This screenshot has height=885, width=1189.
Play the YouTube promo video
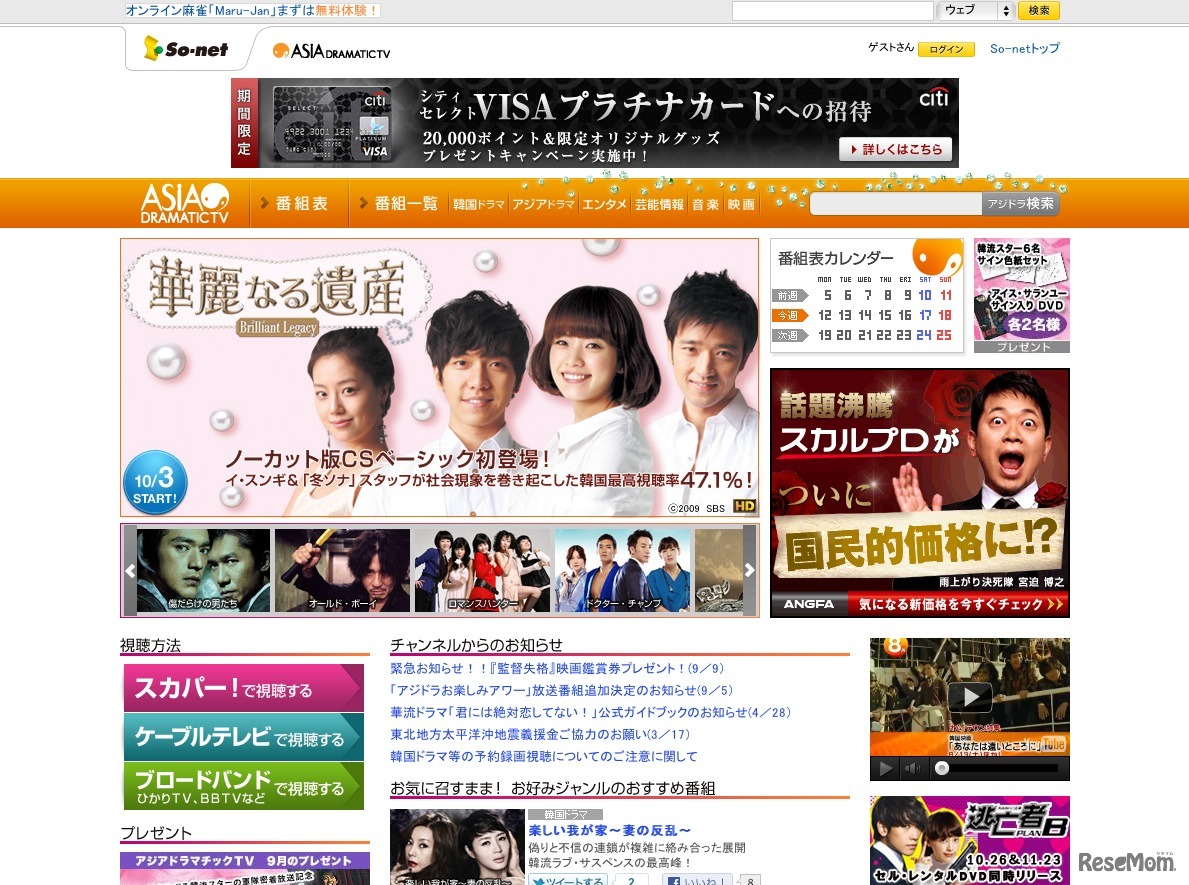click(x=968, y=697)
